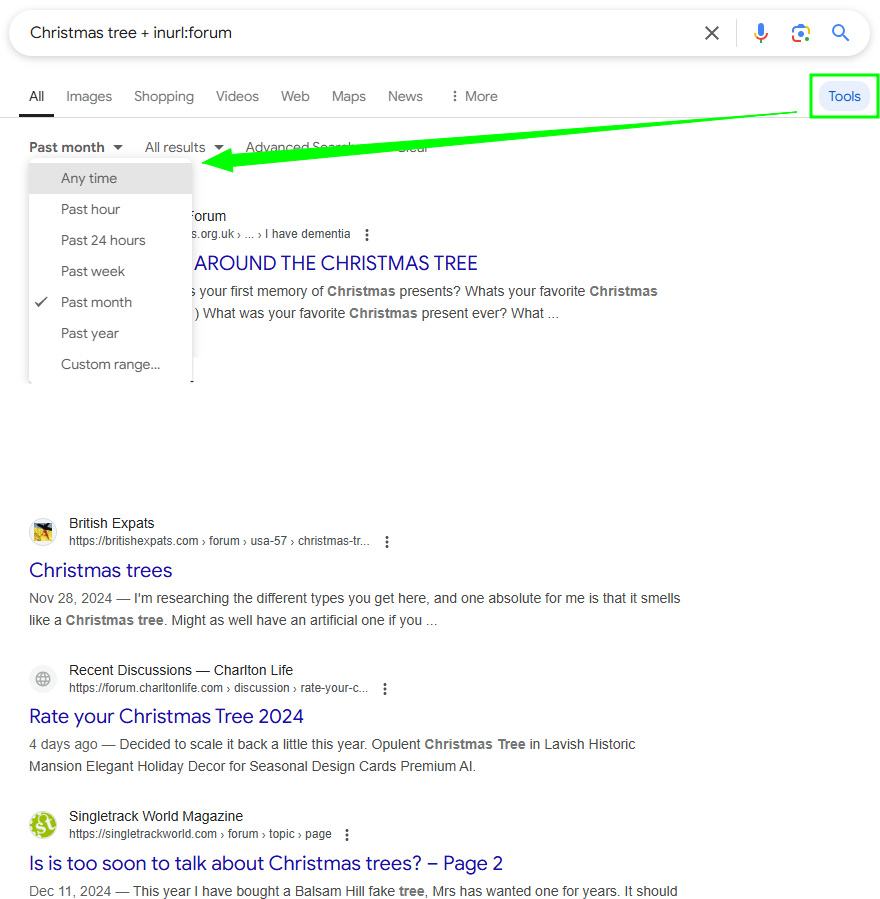The image size is (880, 899).
Task: Open the All results dropdown
Action: [x=184, y=147]
